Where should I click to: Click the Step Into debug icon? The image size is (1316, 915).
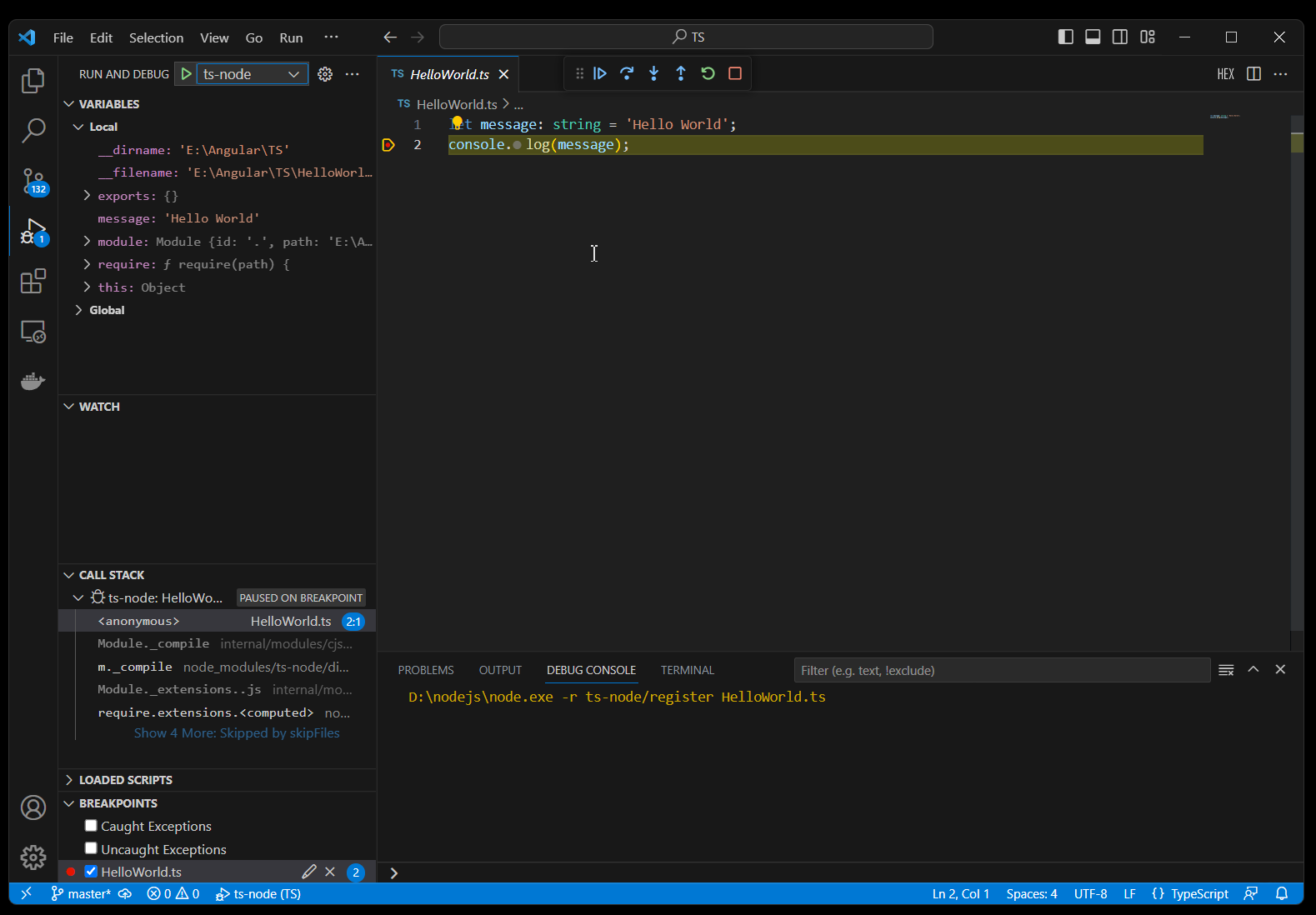click(x=654, y=73)
